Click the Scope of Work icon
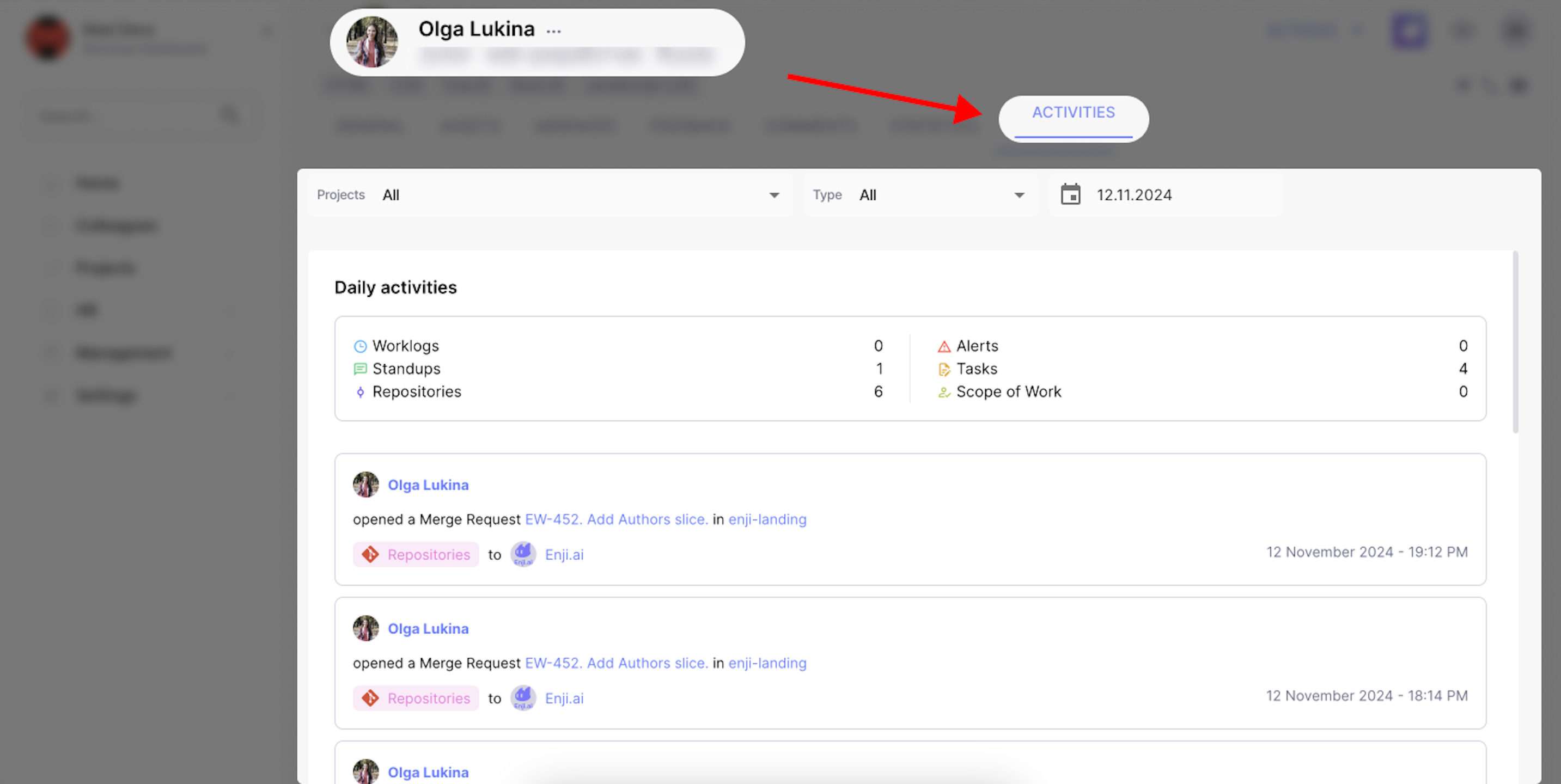The width and height of the screenshot is (1561, 784). pyautogui.click(x=944, y=392)
